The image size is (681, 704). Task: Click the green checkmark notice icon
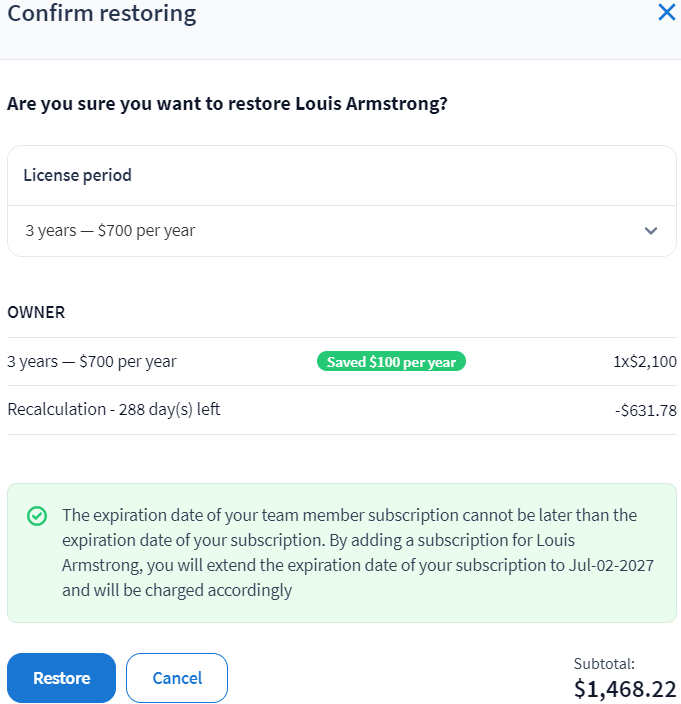click(x=37, y=516)
